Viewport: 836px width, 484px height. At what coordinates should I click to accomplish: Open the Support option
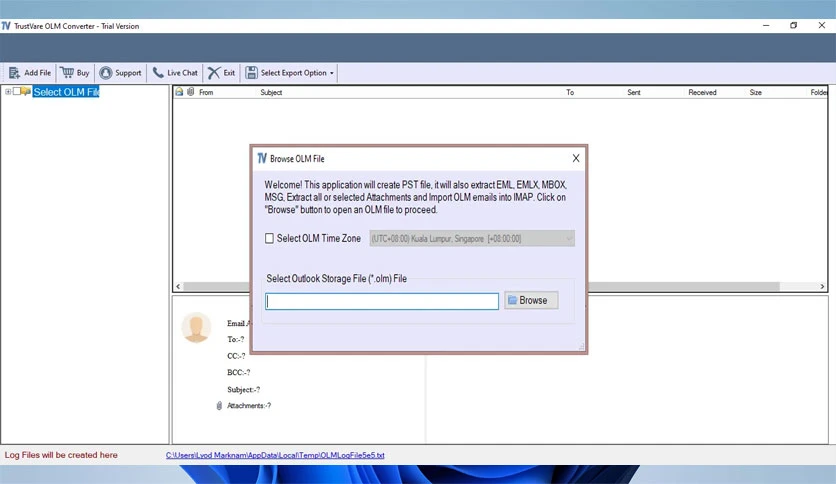[x=120, y=72]
